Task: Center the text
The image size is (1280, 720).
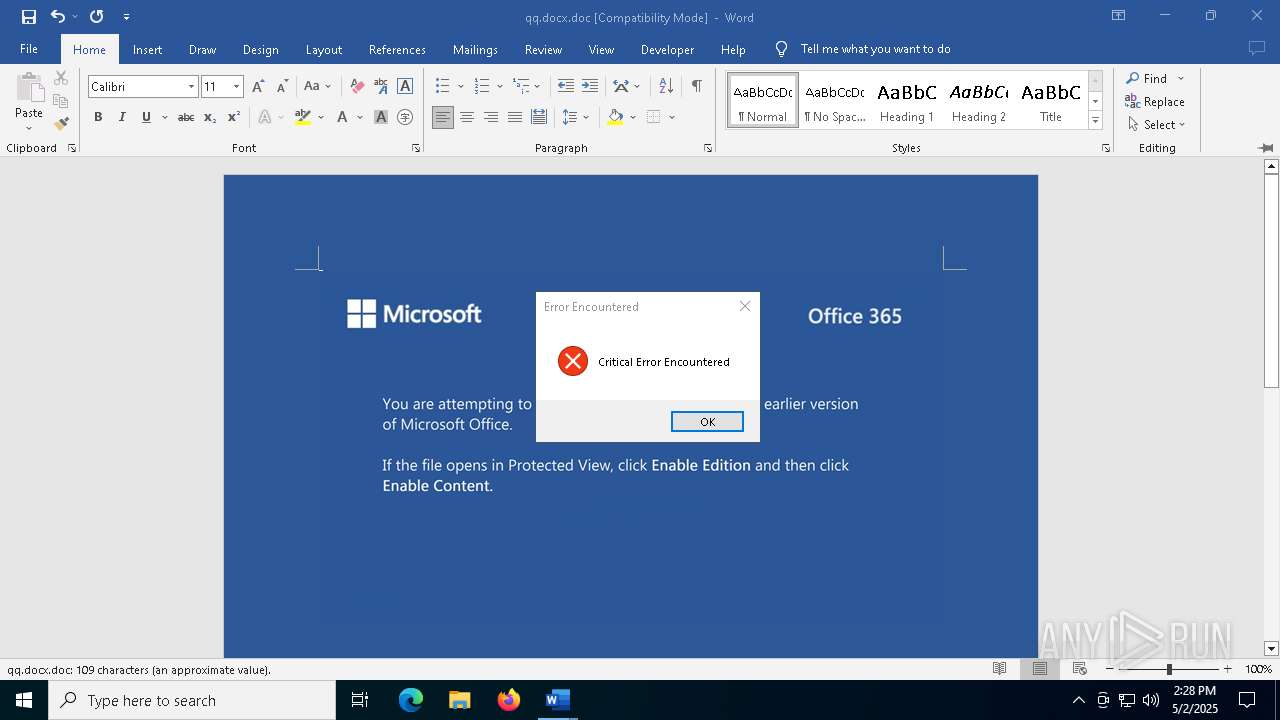Action: click(467, 117)
